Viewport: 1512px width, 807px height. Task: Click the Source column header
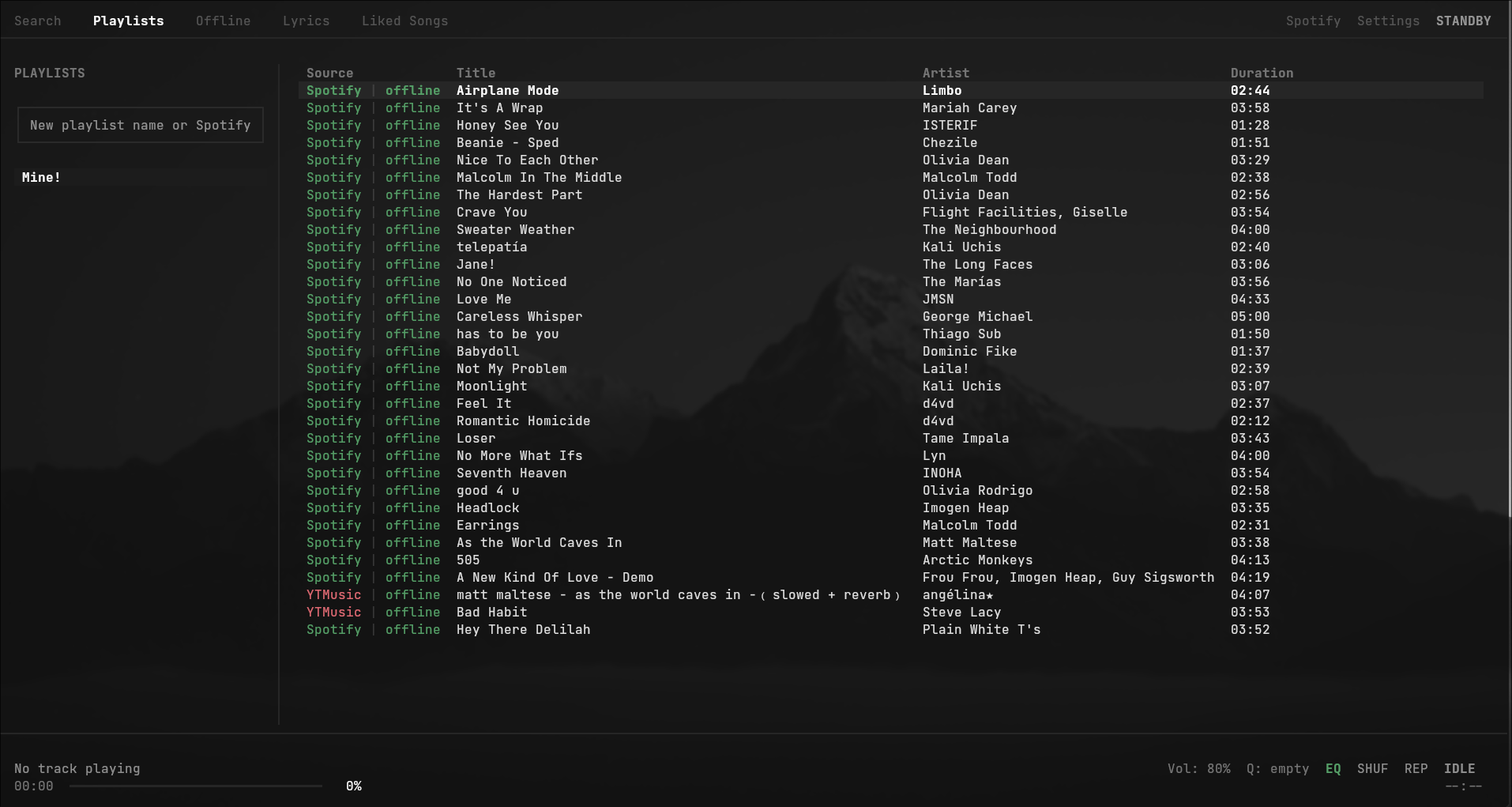click(x=329, y=73)
